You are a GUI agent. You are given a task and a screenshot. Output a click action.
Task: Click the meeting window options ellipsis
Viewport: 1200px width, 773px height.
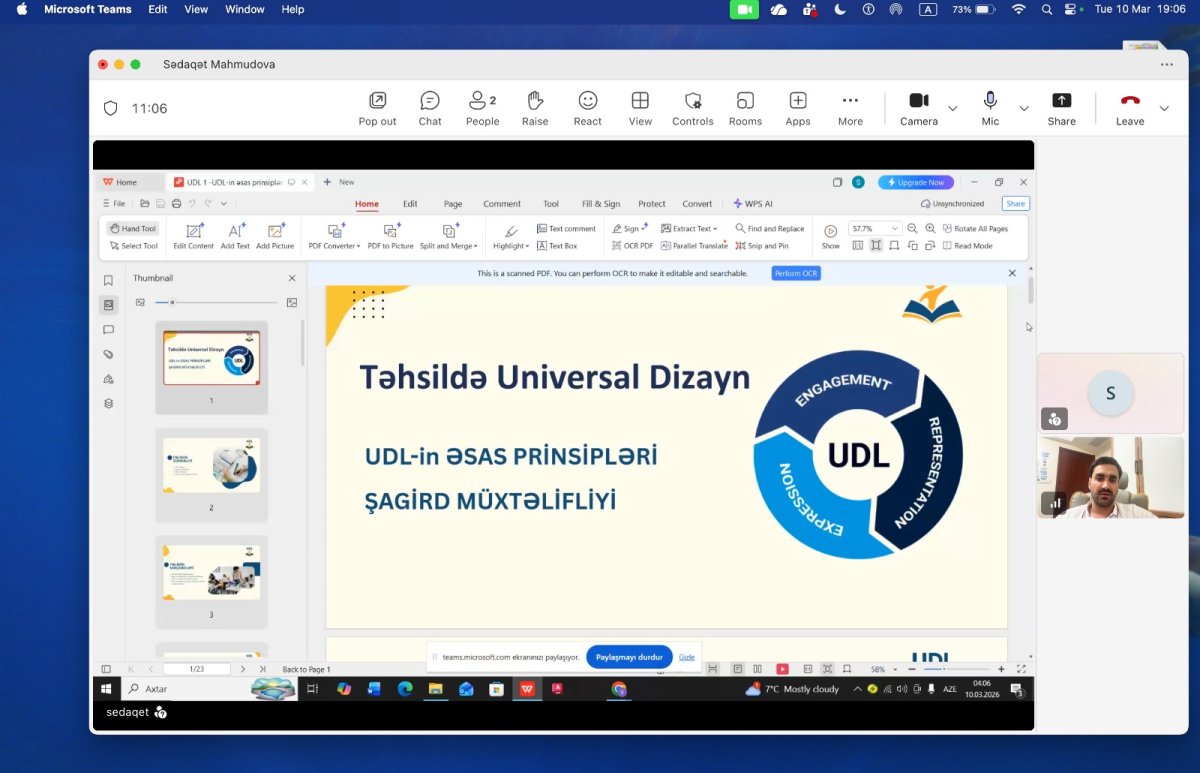[1167, 64]
